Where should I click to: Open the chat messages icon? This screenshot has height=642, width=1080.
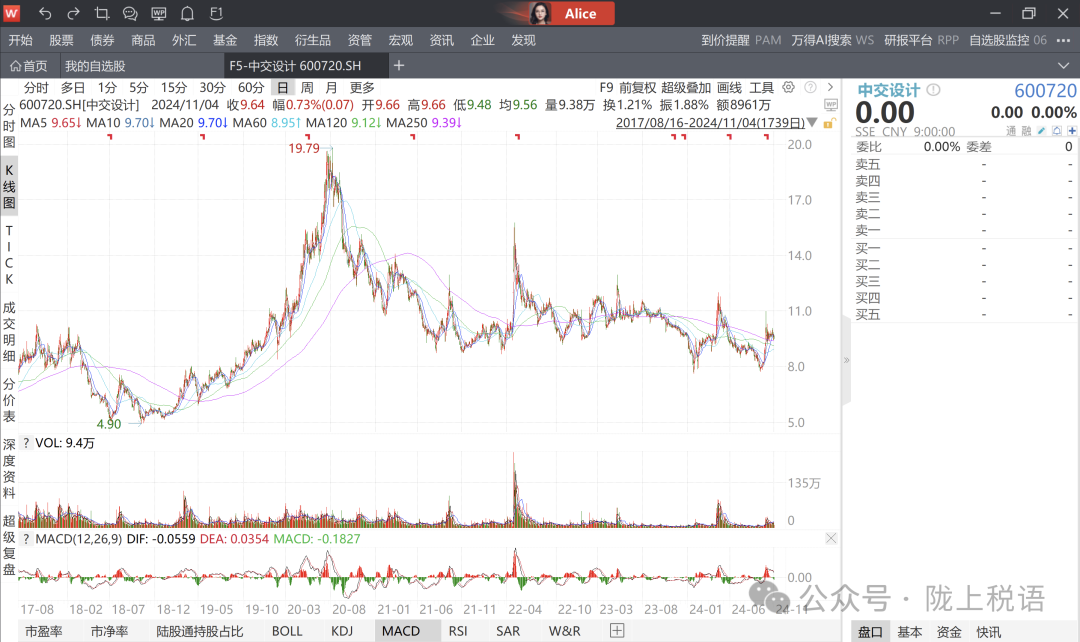click(x=129, y=13)
